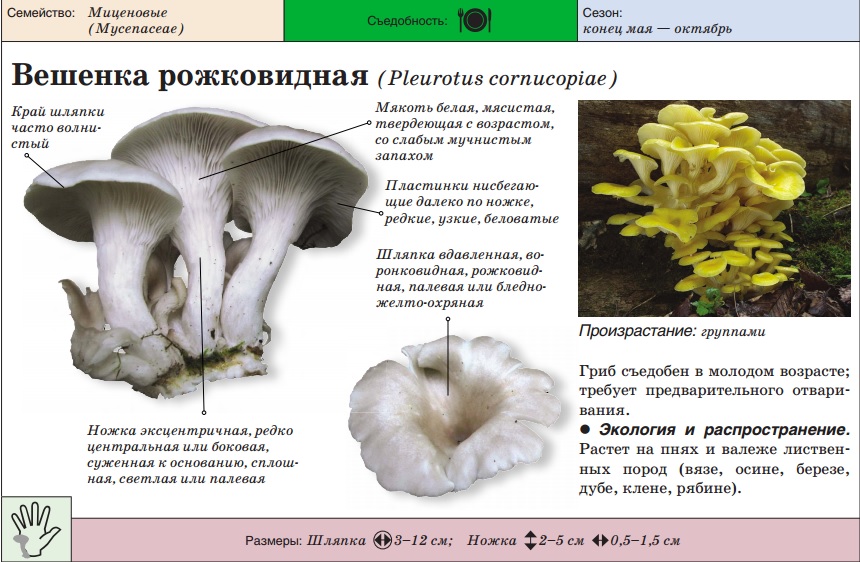
Task: Open the yellow mushroom cluster photo
Action: coord(713,207)
